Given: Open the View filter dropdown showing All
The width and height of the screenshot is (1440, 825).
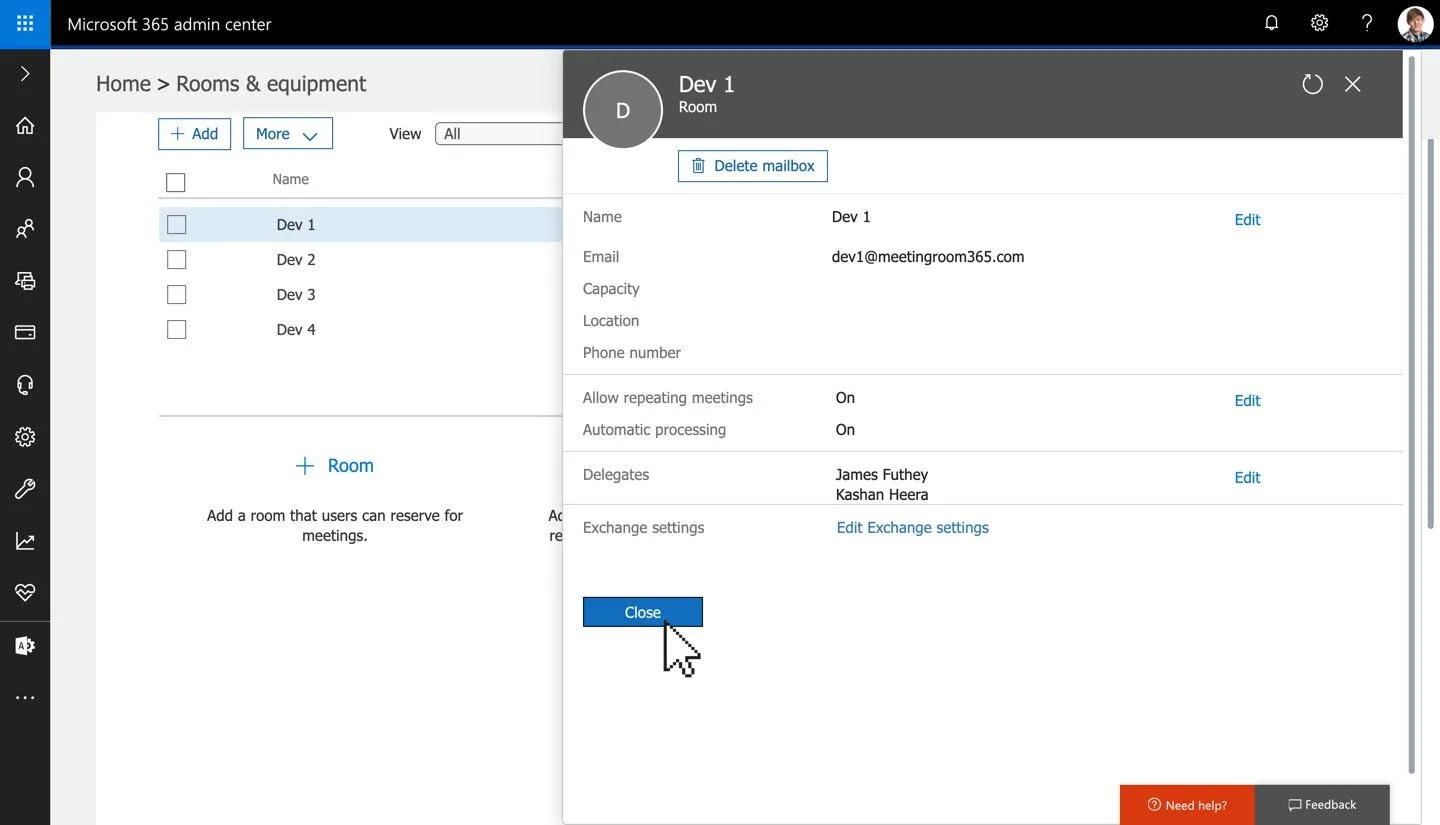Looking at the screenshot, I should tap(500, 134).
